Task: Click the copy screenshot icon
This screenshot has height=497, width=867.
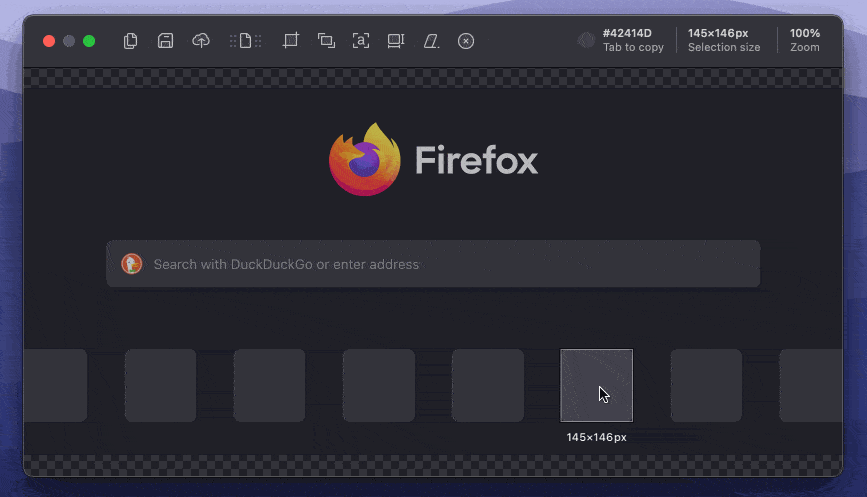Action: [x=130, y=41]
